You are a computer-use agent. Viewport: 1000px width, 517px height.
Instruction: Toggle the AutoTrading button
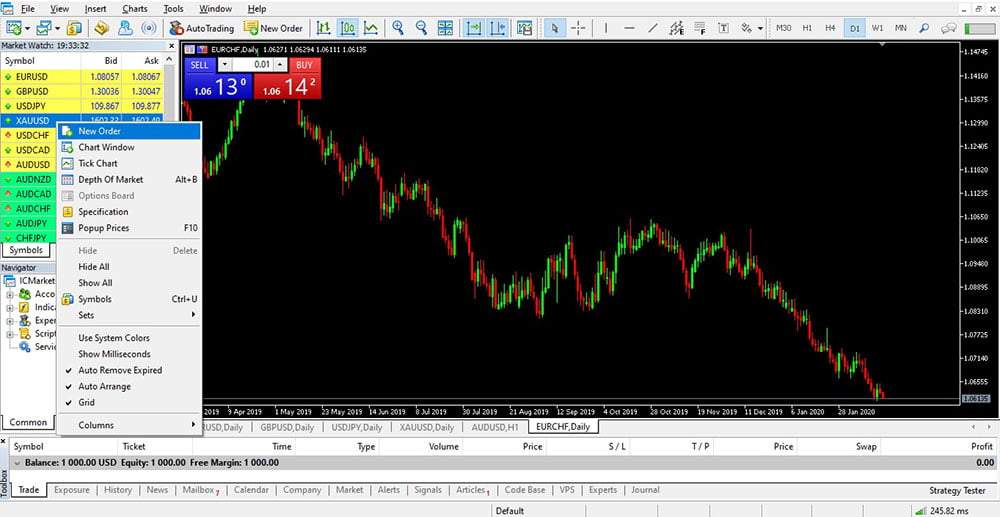point(202,28)
